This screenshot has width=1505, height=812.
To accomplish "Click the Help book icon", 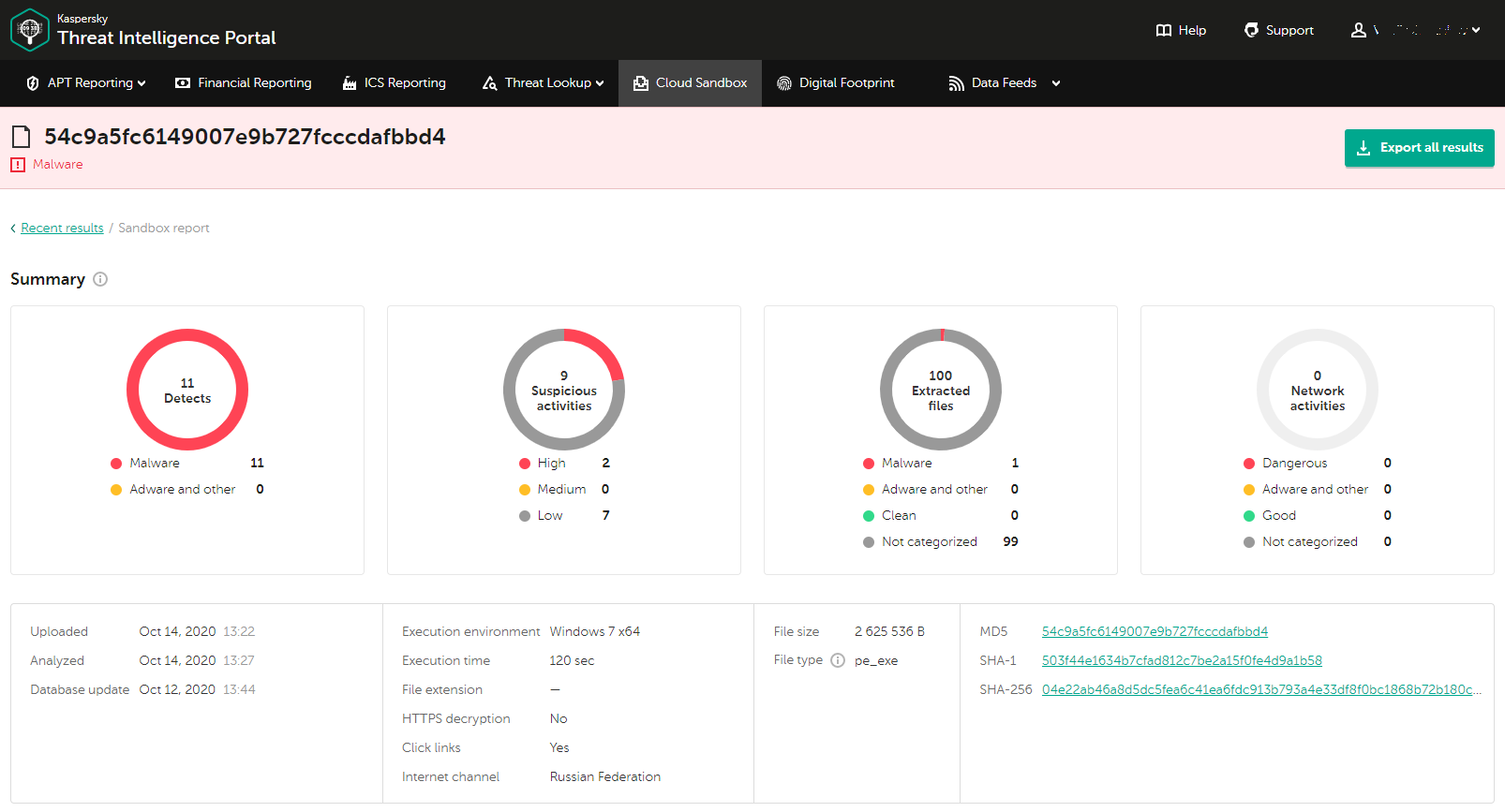I will [x=1164, y=30].
